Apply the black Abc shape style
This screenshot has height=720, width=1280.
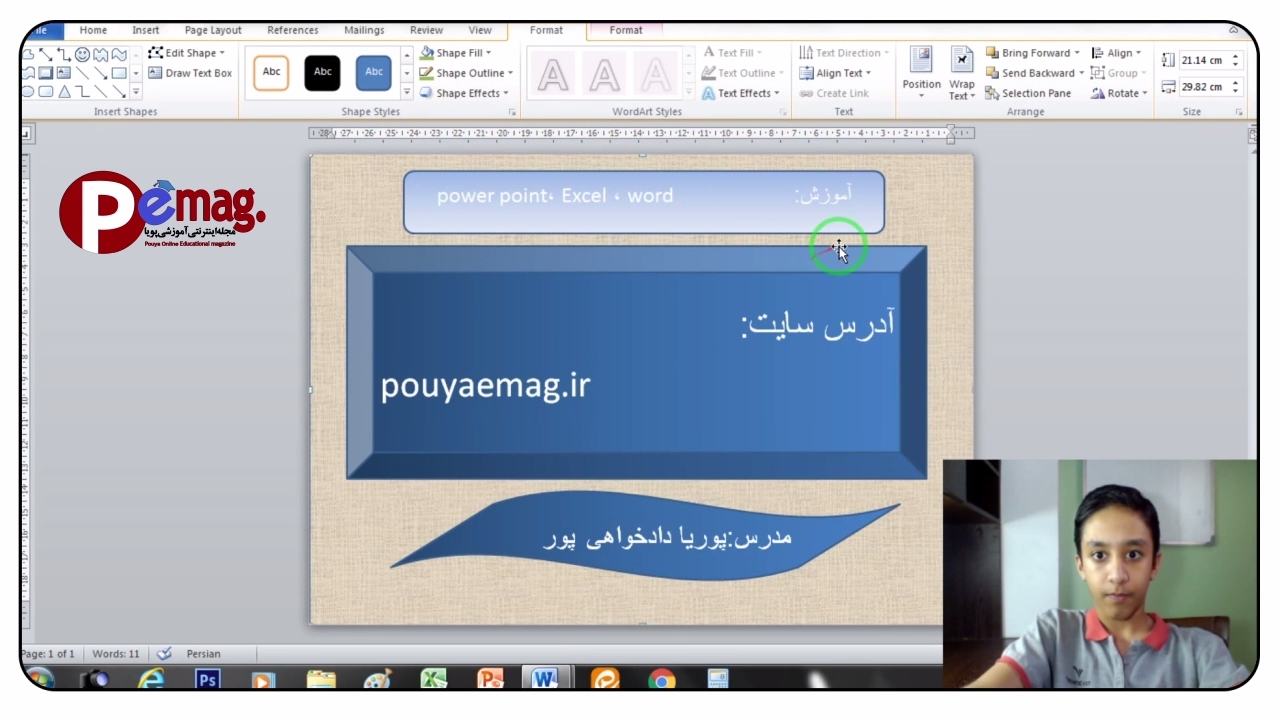pos(322,73)
